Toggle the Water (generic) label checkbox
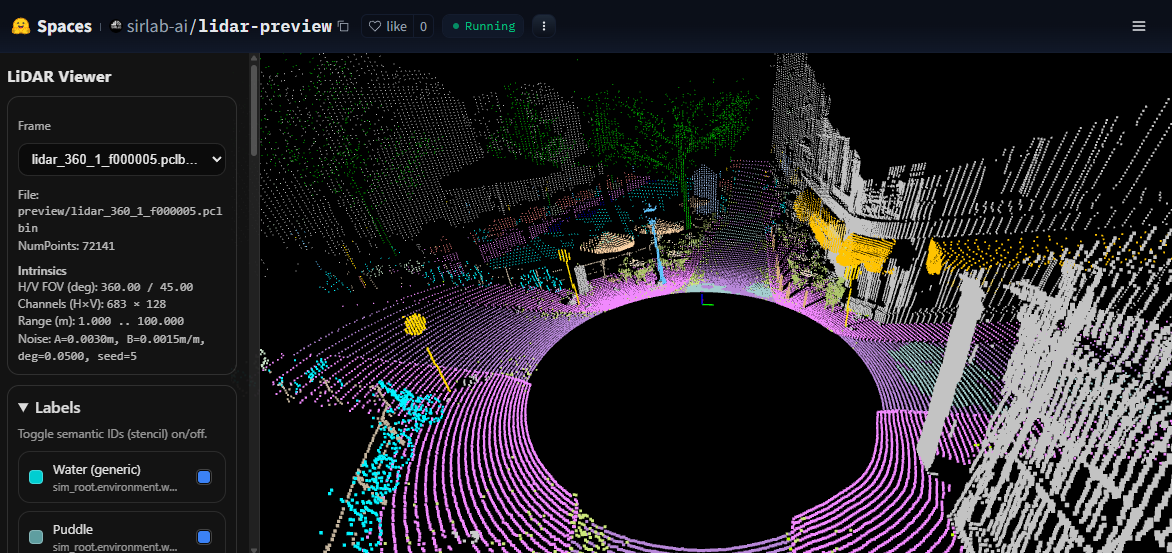The height and width of the screenshot is (553, 1172). 204,477
